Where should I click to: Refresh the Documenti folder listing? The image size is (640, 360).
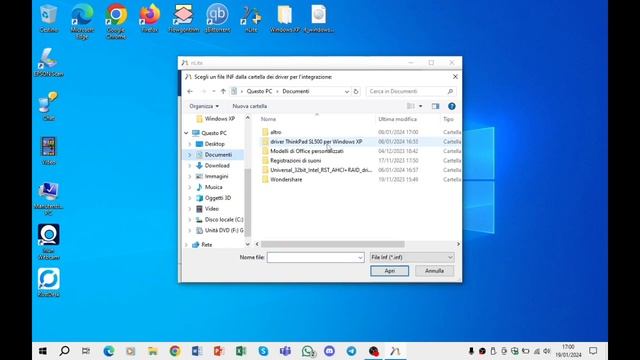click(356, 91)
